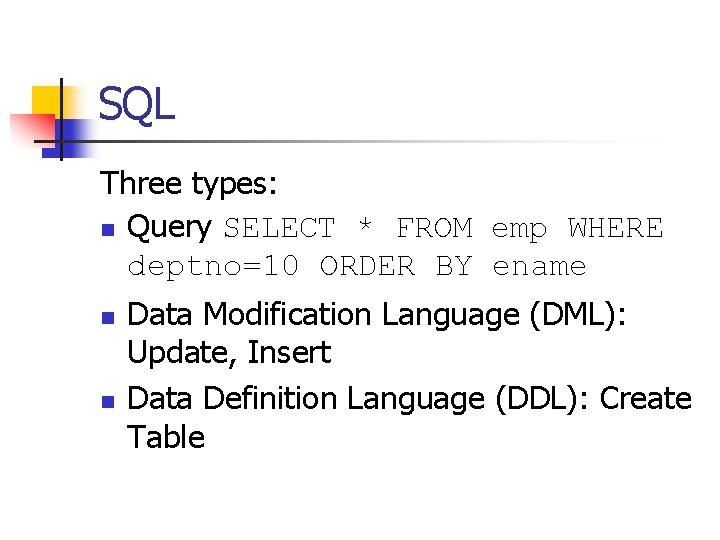Viewport: 720px width, 540px height.
Task: Click the "WHERE" keyword in the query
Action: [615, 229]
